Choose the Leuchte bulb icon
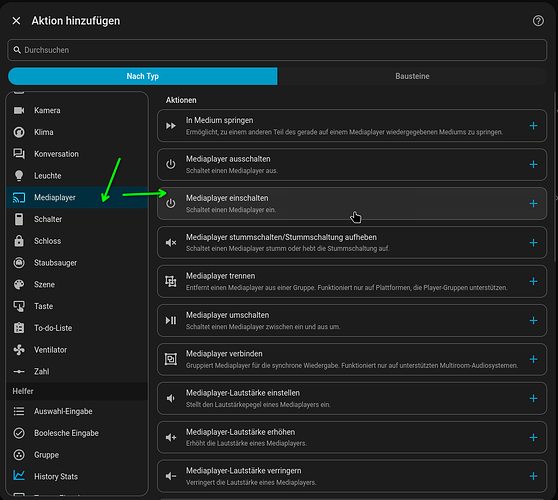The width and height of the screenshot is (558, 500). 19,175
